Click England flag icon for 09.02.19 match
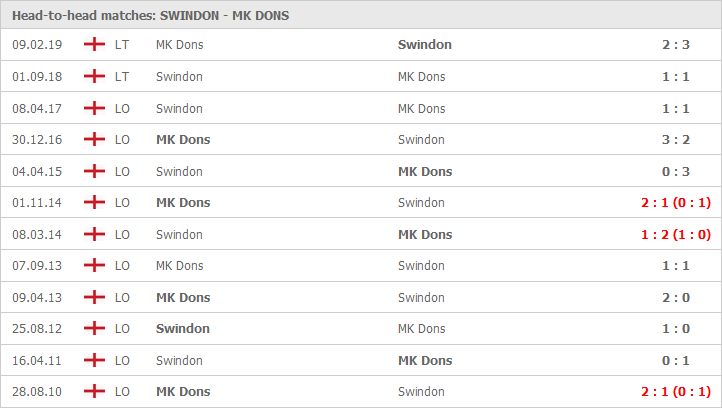Image resolution: width=722 pixels, height=408 pixels. 94,45
